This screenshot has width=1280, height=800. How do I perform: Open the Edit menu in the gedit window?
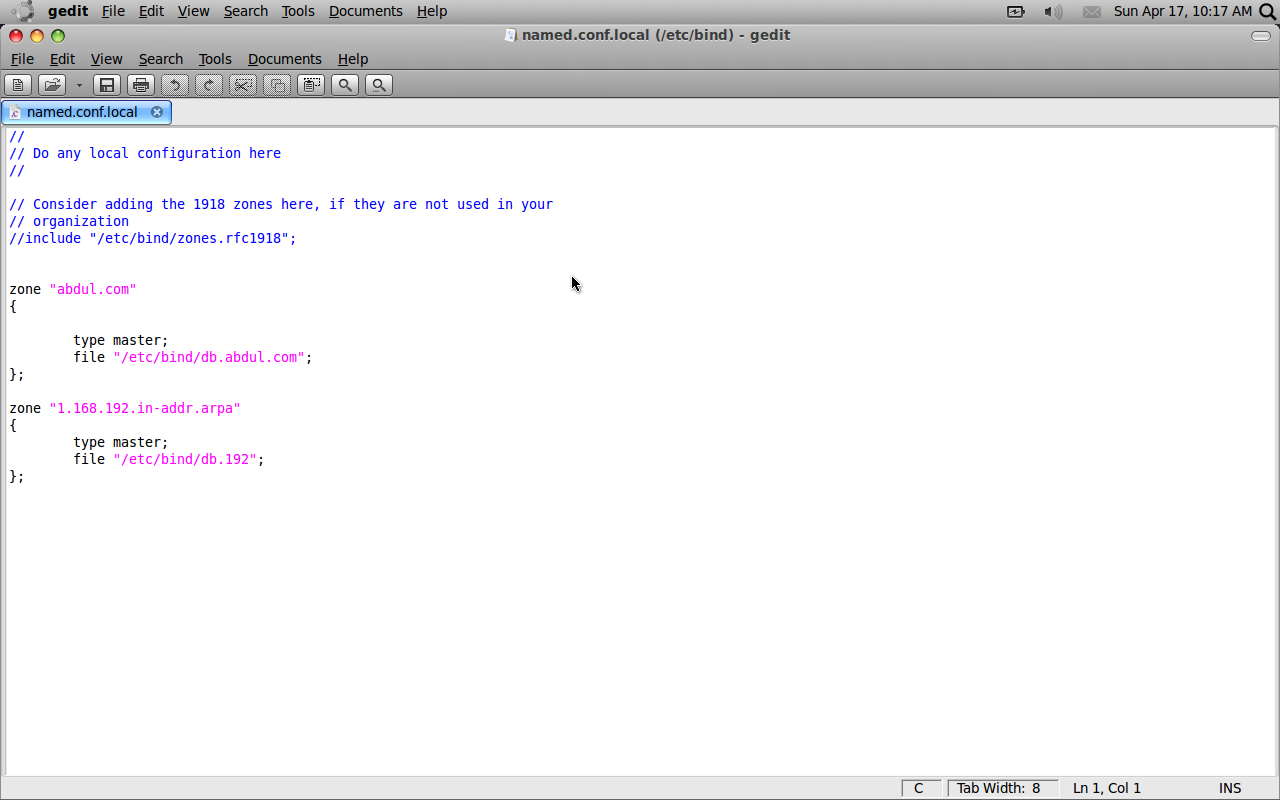point(62,59)
